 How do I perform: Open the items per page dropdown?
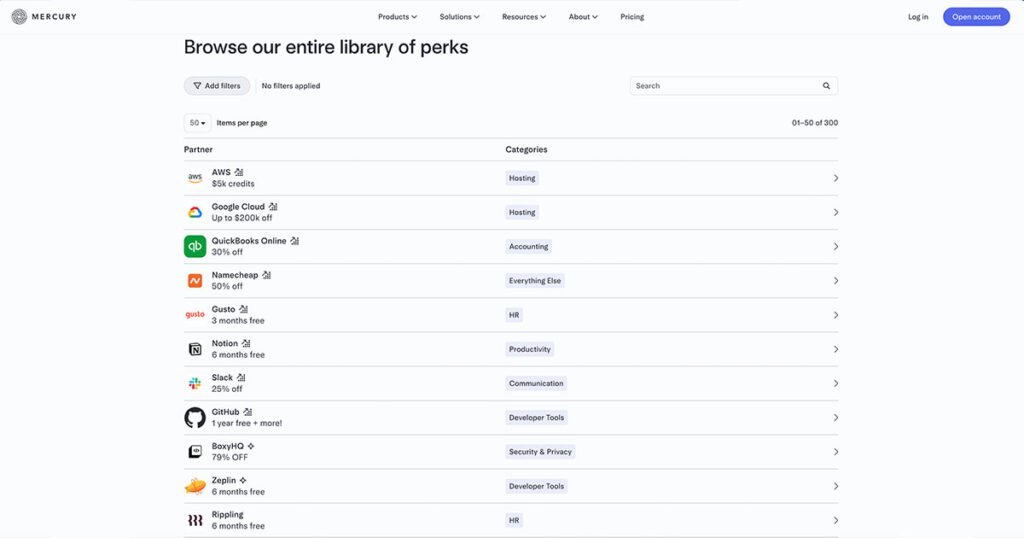click(197, 123)
